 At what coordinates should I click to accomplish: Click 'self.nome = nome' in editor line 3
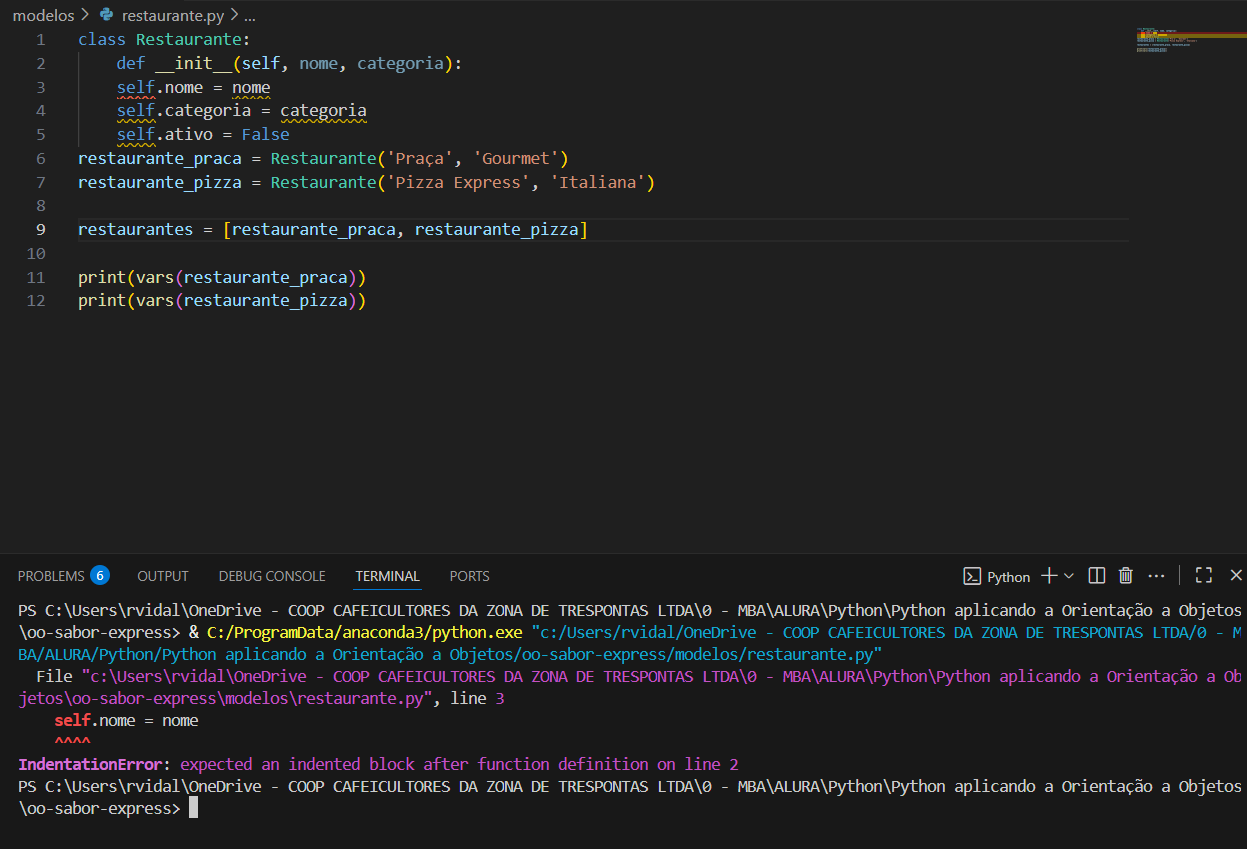(193, 87)
